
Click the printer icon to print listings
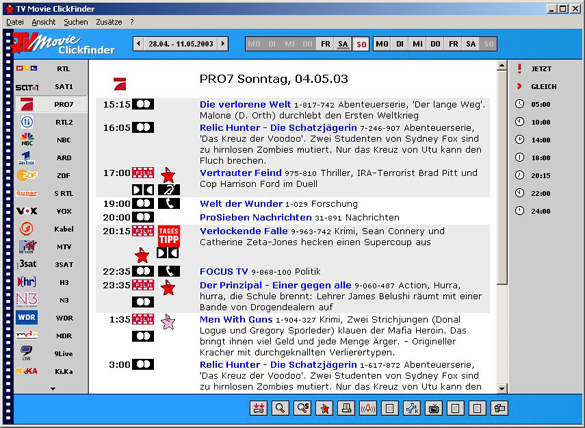tap(346, 408)
